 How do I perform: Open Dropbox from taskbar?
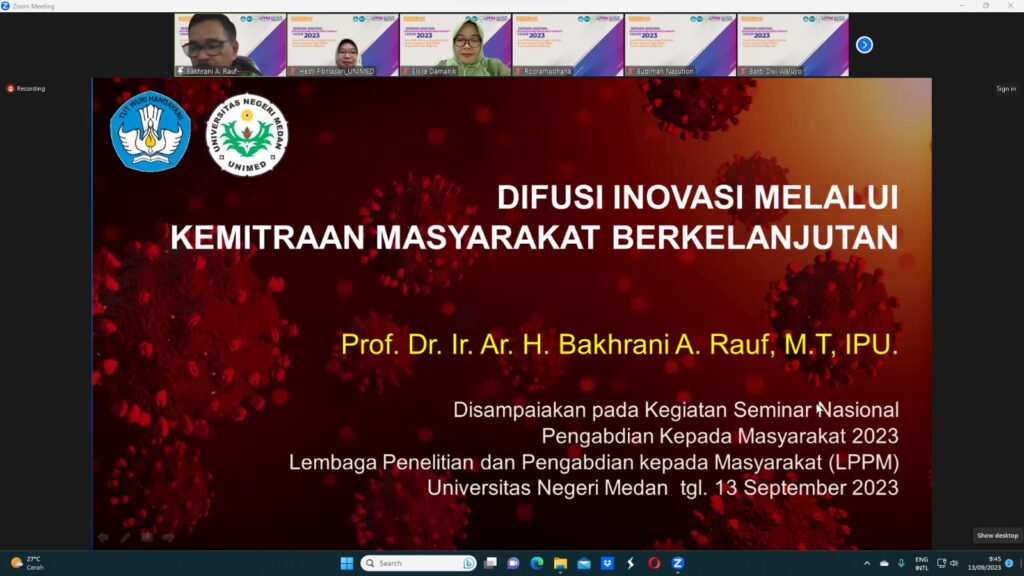coord(607,563)
